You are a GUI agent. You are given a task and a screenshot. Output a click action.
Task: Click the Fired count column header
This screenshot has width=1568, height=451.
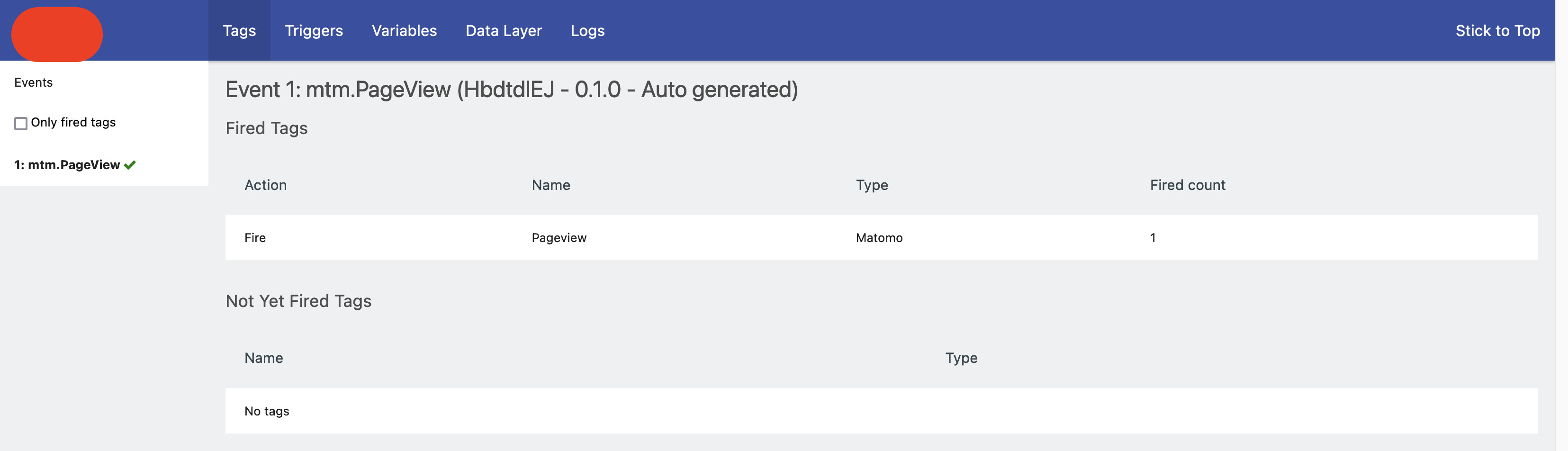[1188, 185]
